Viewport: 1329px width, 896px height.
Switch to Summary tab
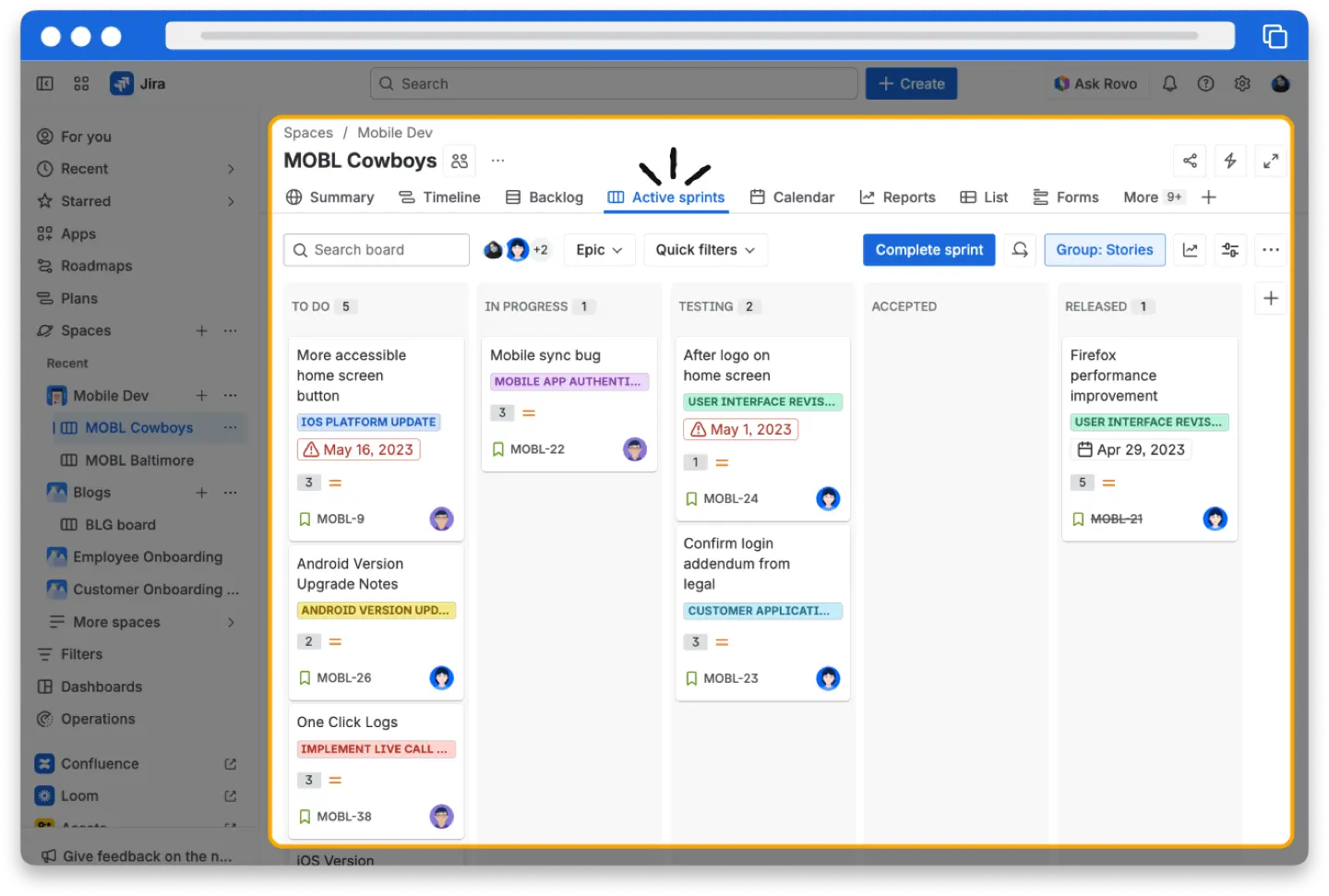tap(330, 197)
